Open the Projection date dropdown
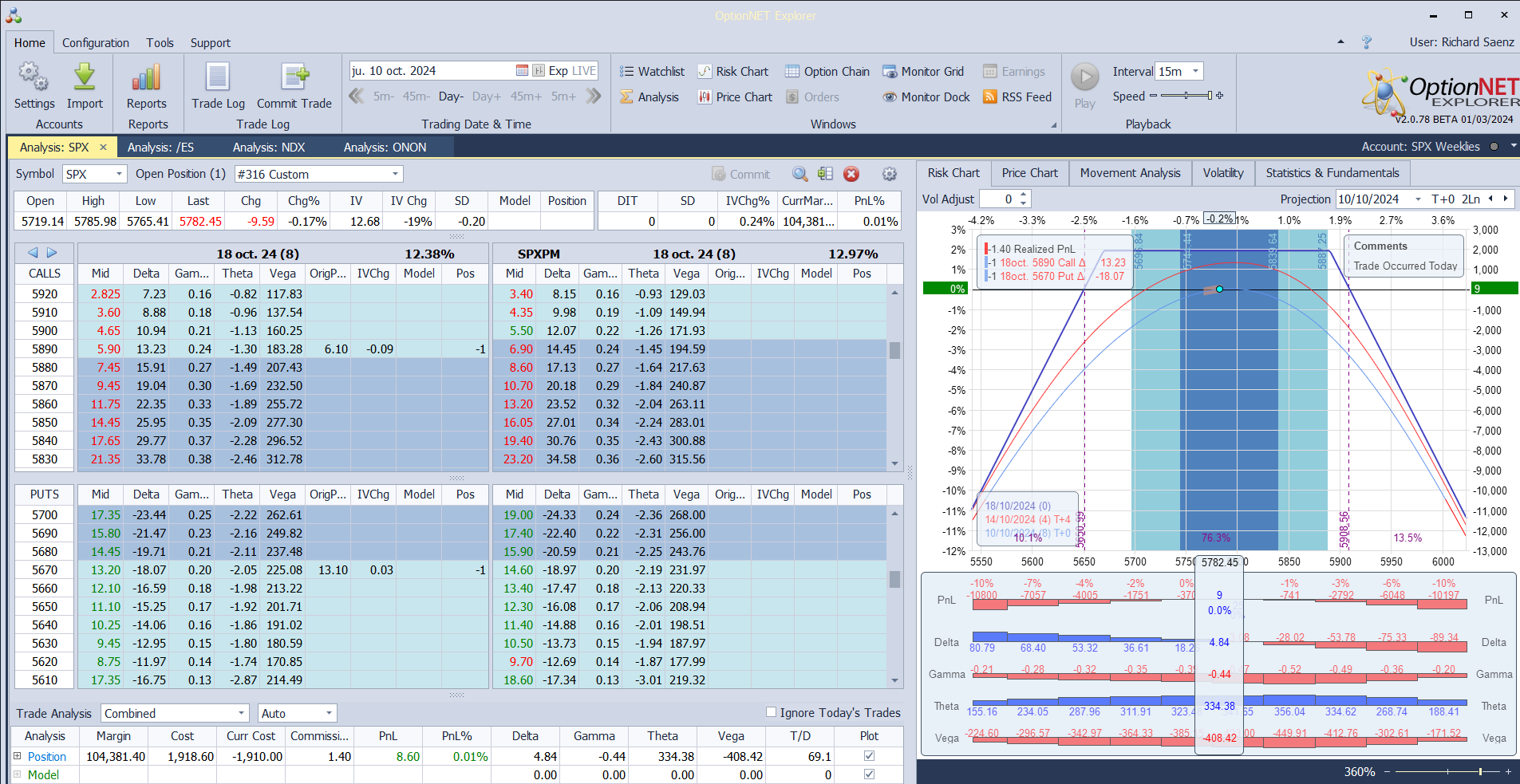 (1418, 199)
